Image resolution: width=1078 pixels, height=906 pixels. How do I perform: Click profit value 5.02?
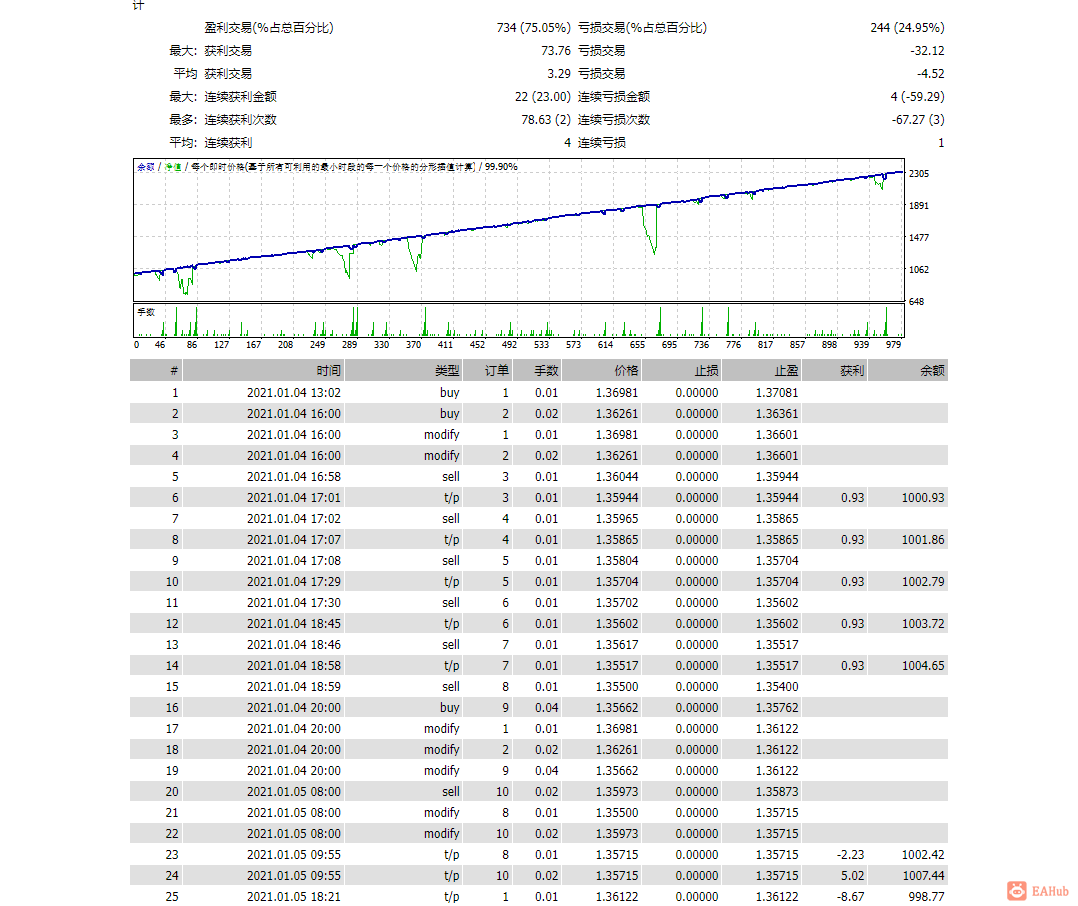click(852, 876)
